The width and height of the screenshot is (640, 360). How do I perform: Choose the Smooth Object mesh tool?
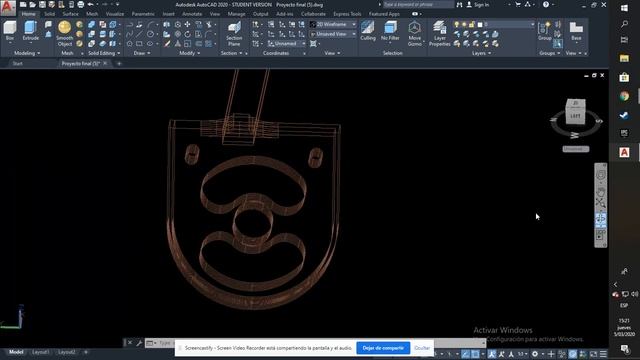[64, 33]
